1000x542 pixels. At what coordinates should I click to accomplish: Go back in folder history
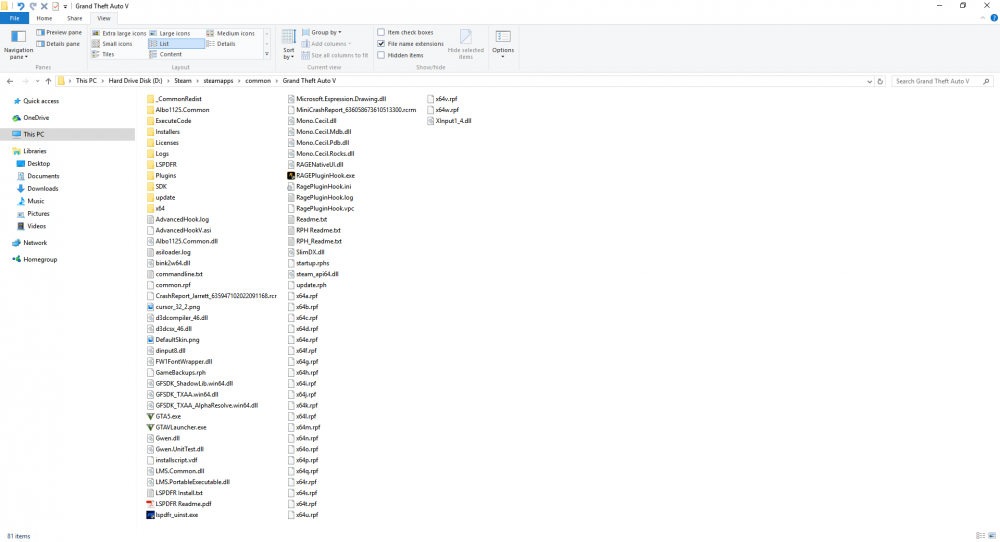pos(10,81)
